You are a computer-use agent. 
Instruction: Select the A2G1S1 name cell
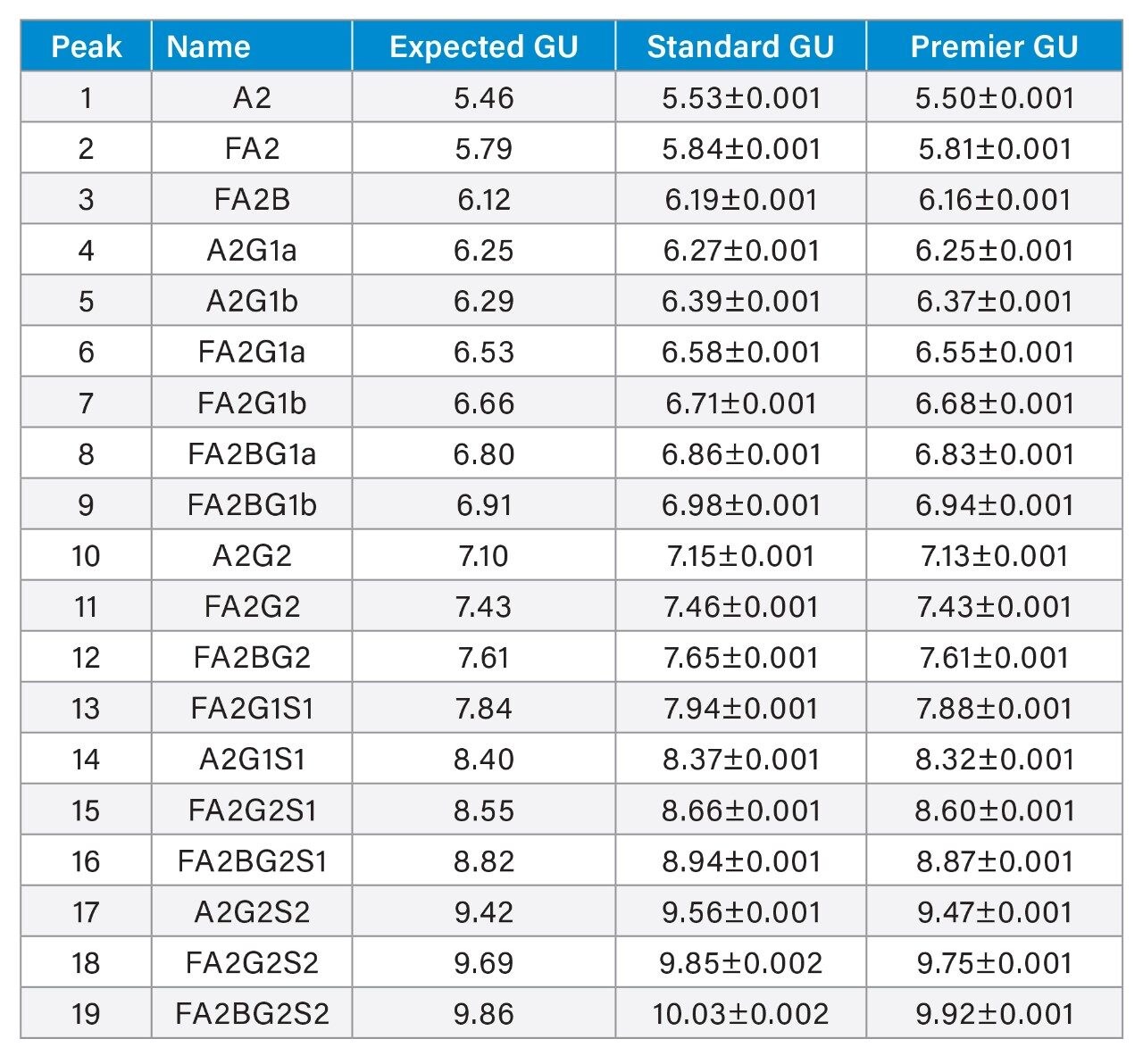tap(252, 759)
